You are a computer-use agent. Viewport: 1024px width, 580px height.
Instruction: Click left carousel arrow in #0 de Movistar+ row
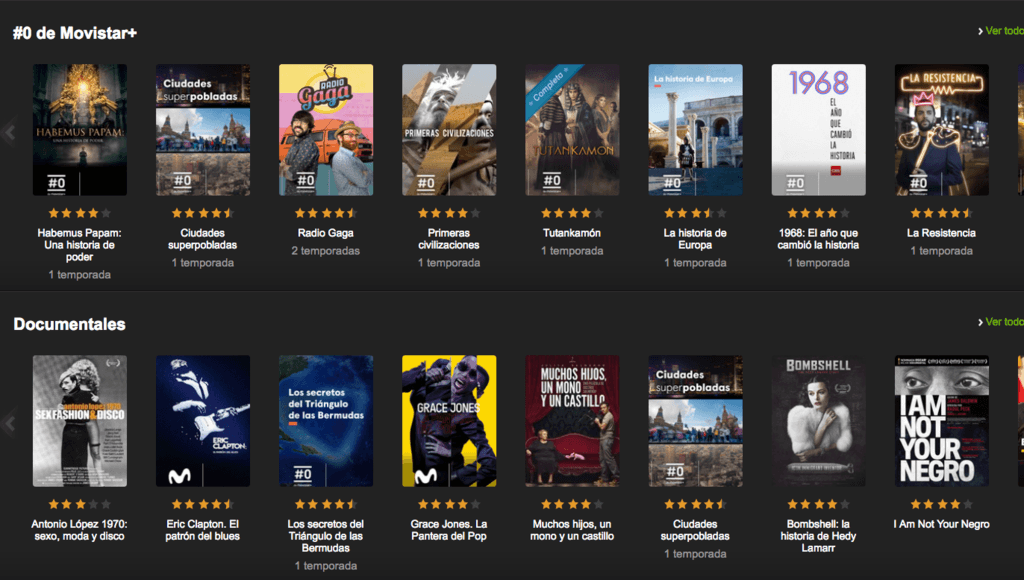click(10, 132)
